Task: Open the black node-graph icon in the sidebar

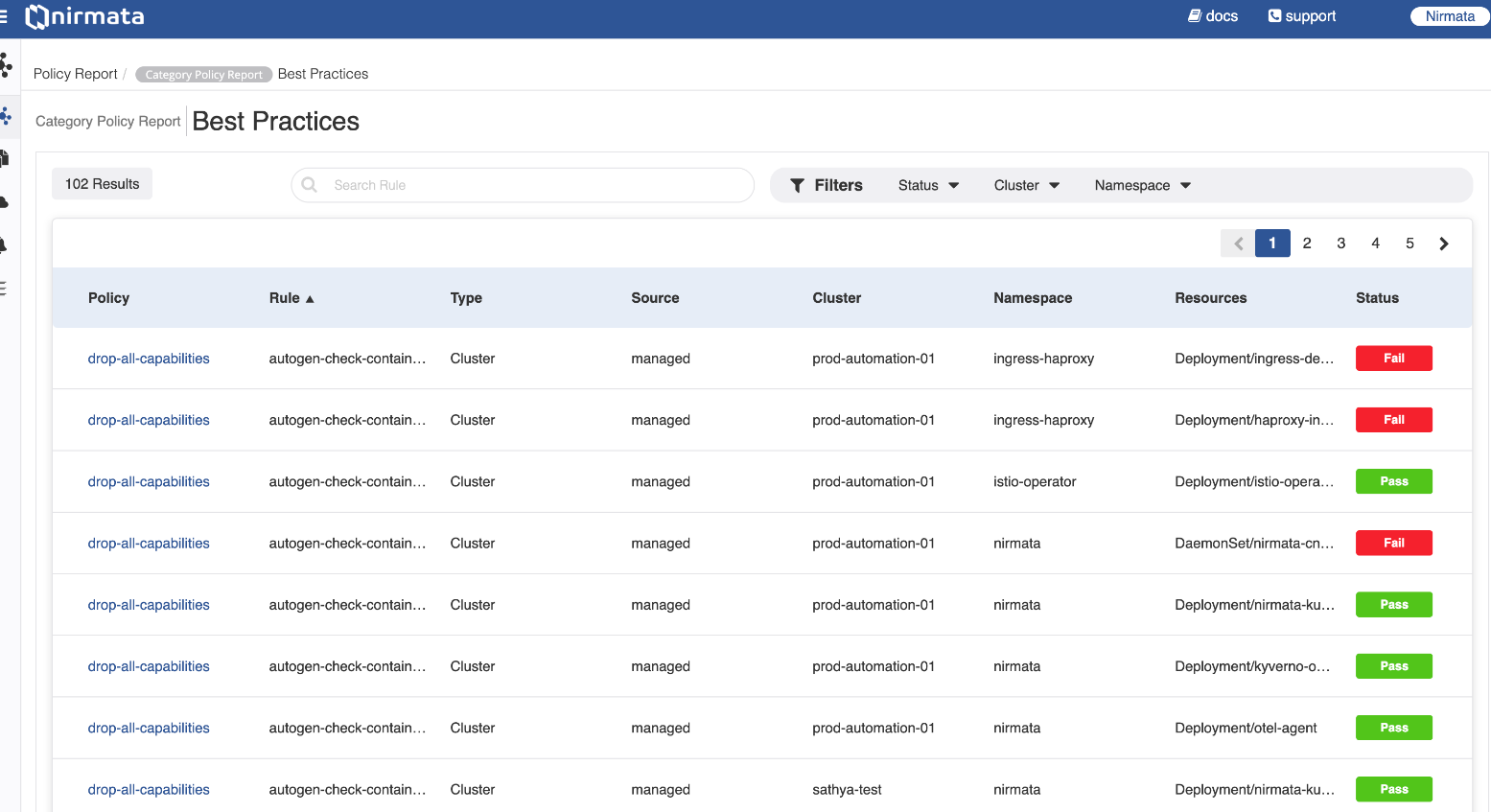Action: (6, 65)
